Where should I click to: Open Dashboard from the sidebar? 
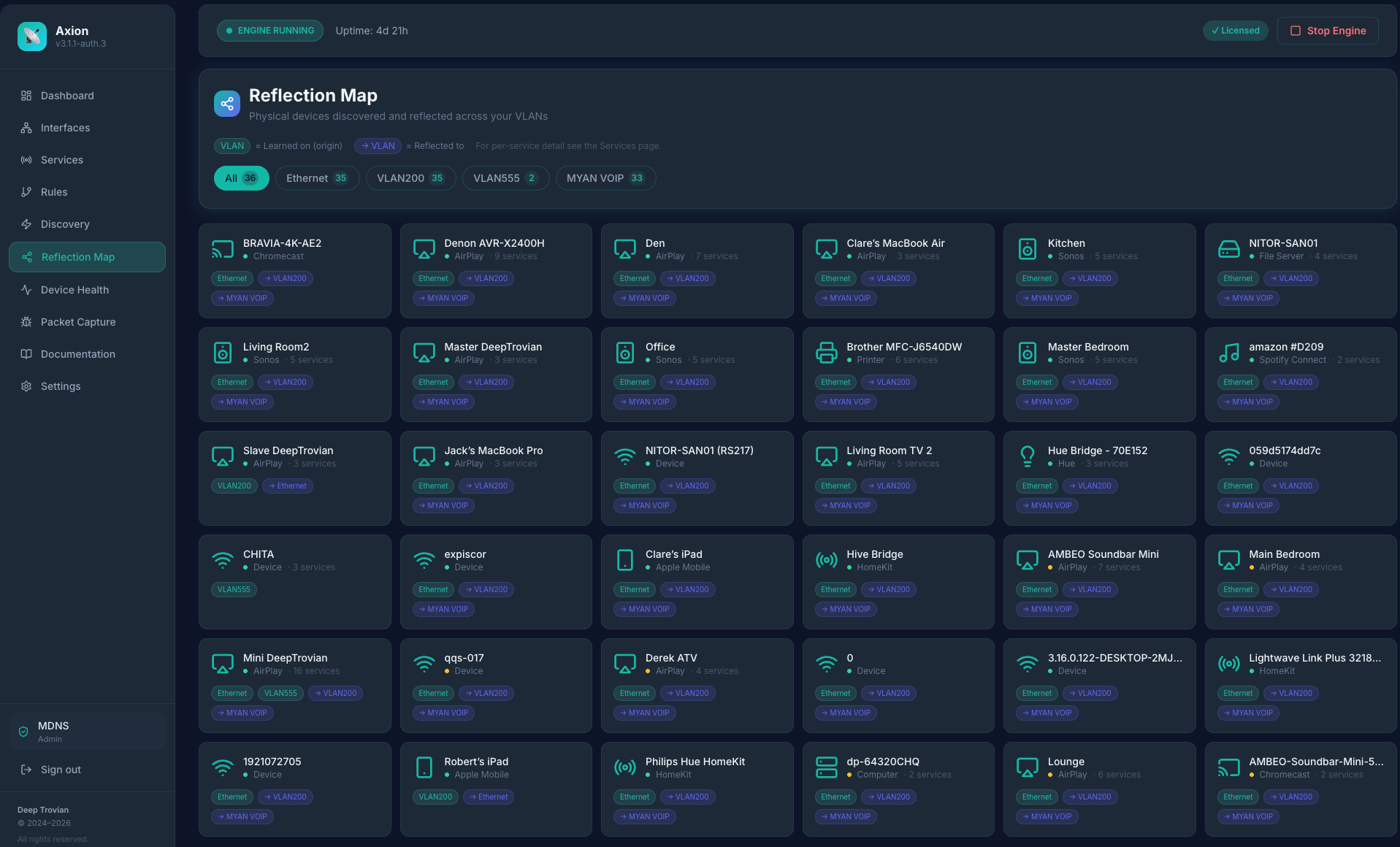point(87,96)
